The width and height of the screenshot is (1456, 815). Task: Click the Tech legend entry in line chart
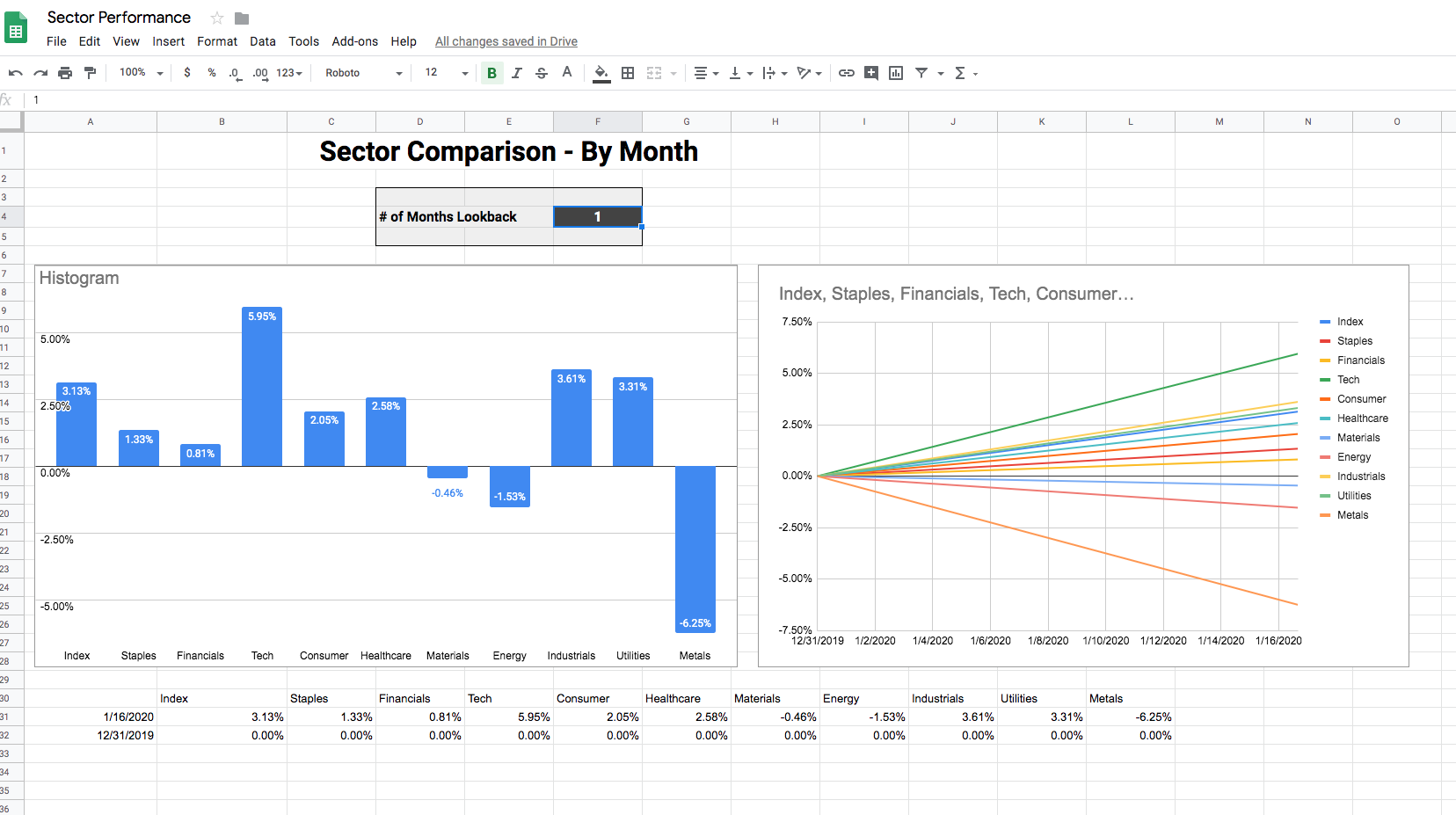[x=1339, y=380]
